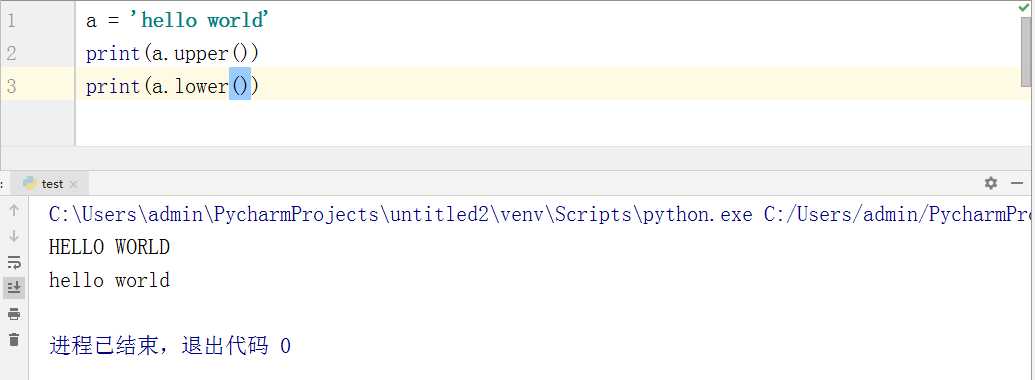Click the editor vertical scrollbar

pyautogui.click(x=1026, y=51)
